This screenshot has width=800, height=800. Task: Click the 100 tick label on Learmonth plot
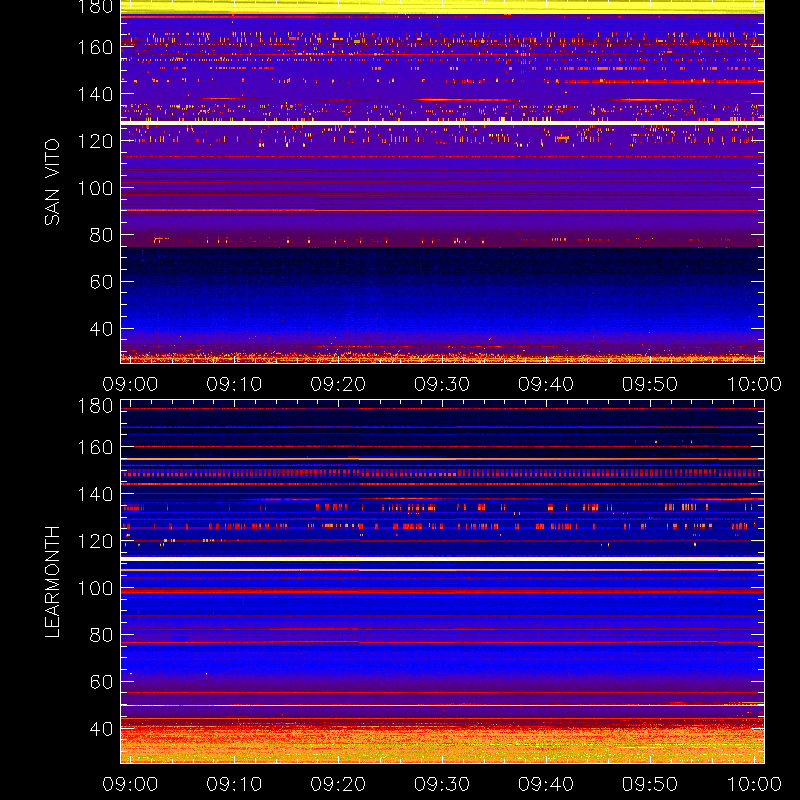pyautogui.click(x=95, y=588)
